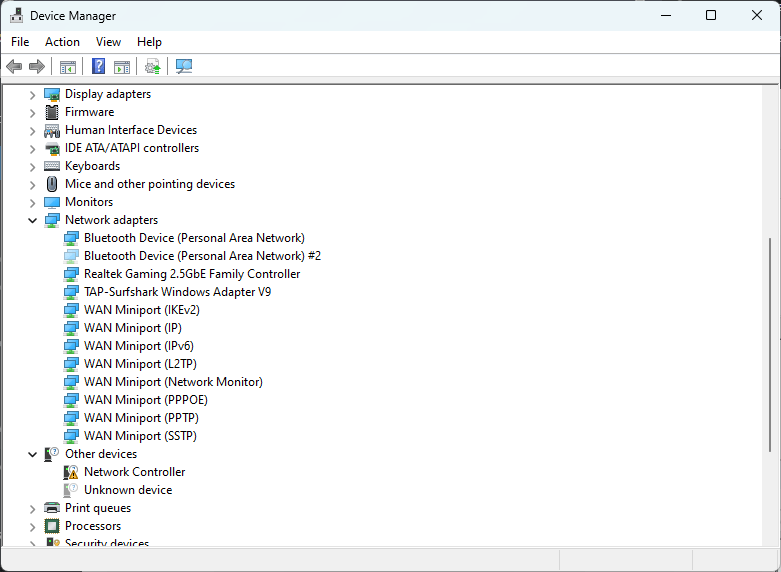This screenshot has height=572, width=781.
Task: Click the vertical scrollbar thumb
Action: point(771,344)
